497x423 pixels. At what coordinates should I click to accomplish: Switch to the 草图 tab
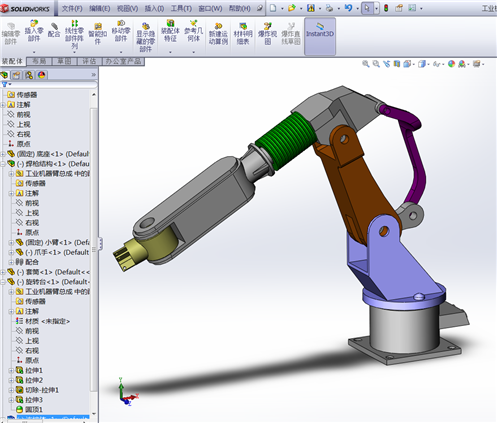(64, 61)
